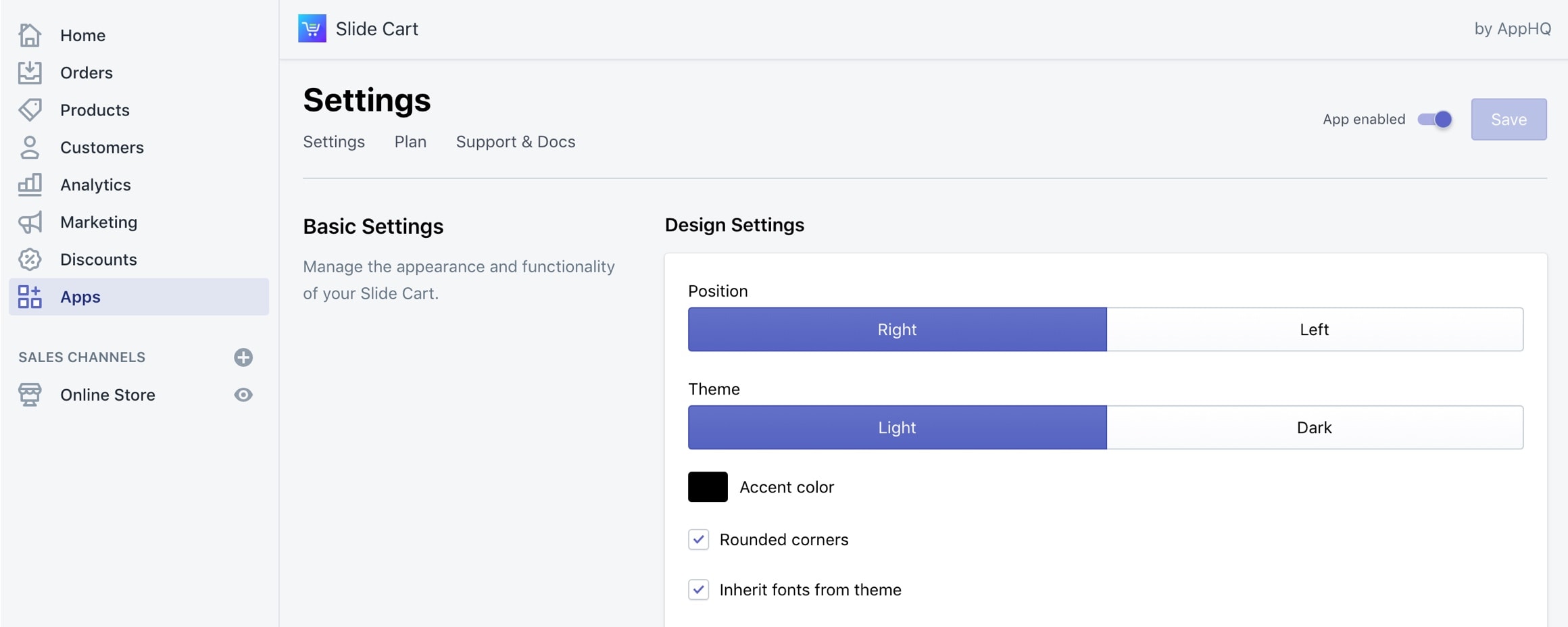Switch to the Plan tab
Viewport: 1568px width, 627px height.
[x=410, y=142]
